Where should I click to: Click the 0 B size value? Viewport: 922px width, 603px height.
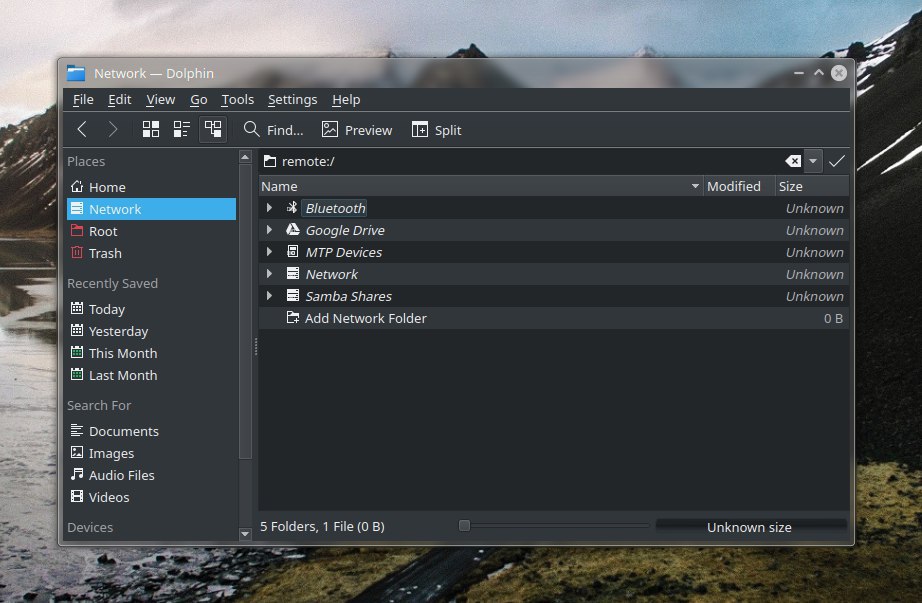point(833,318)
